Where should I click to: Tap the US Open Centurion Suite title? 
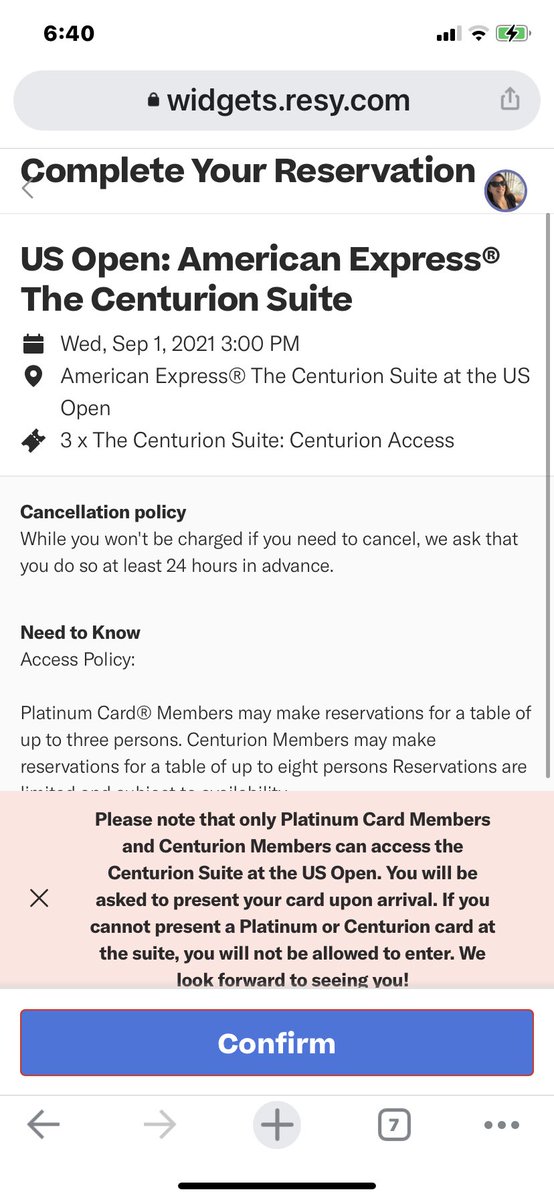(x=260, y=278)
